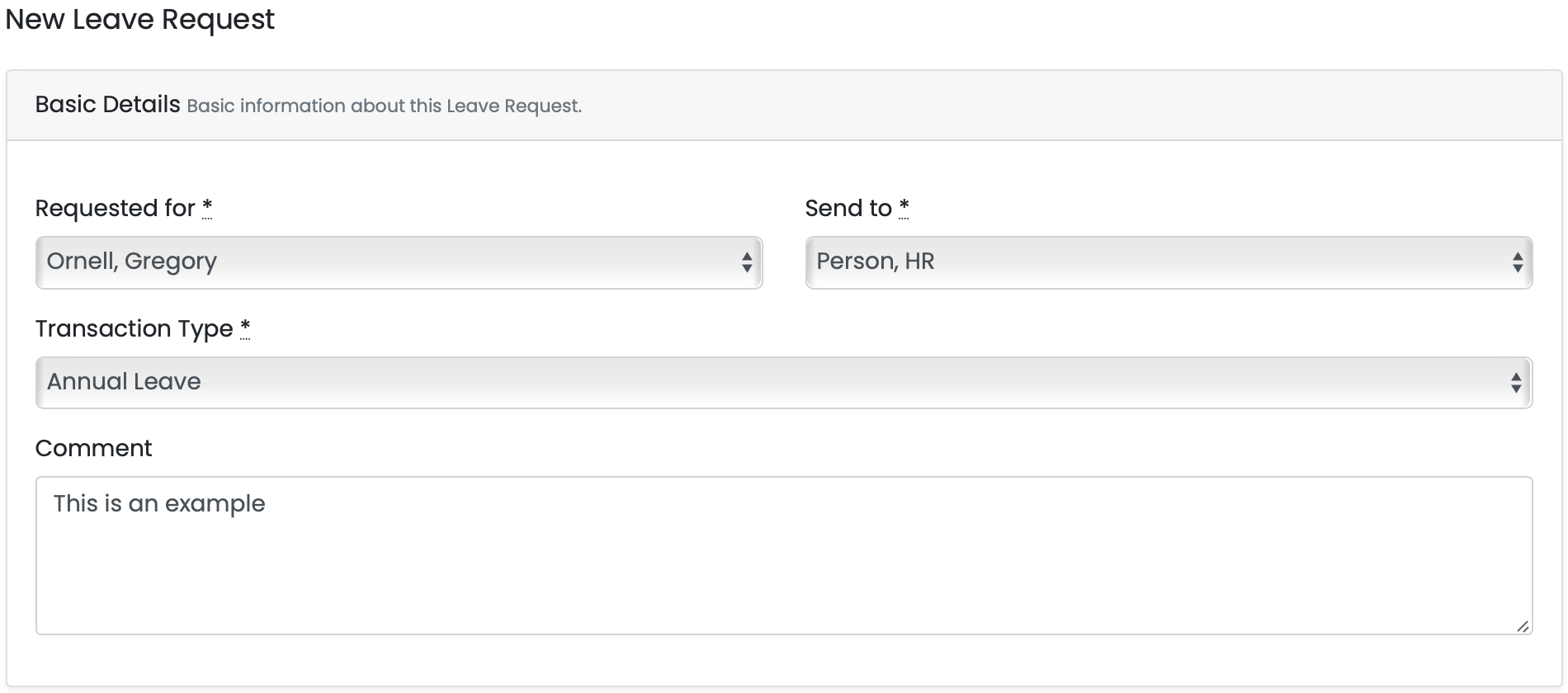
Task: Click the resize handle of the Comment box
Action: point(1523,626)
